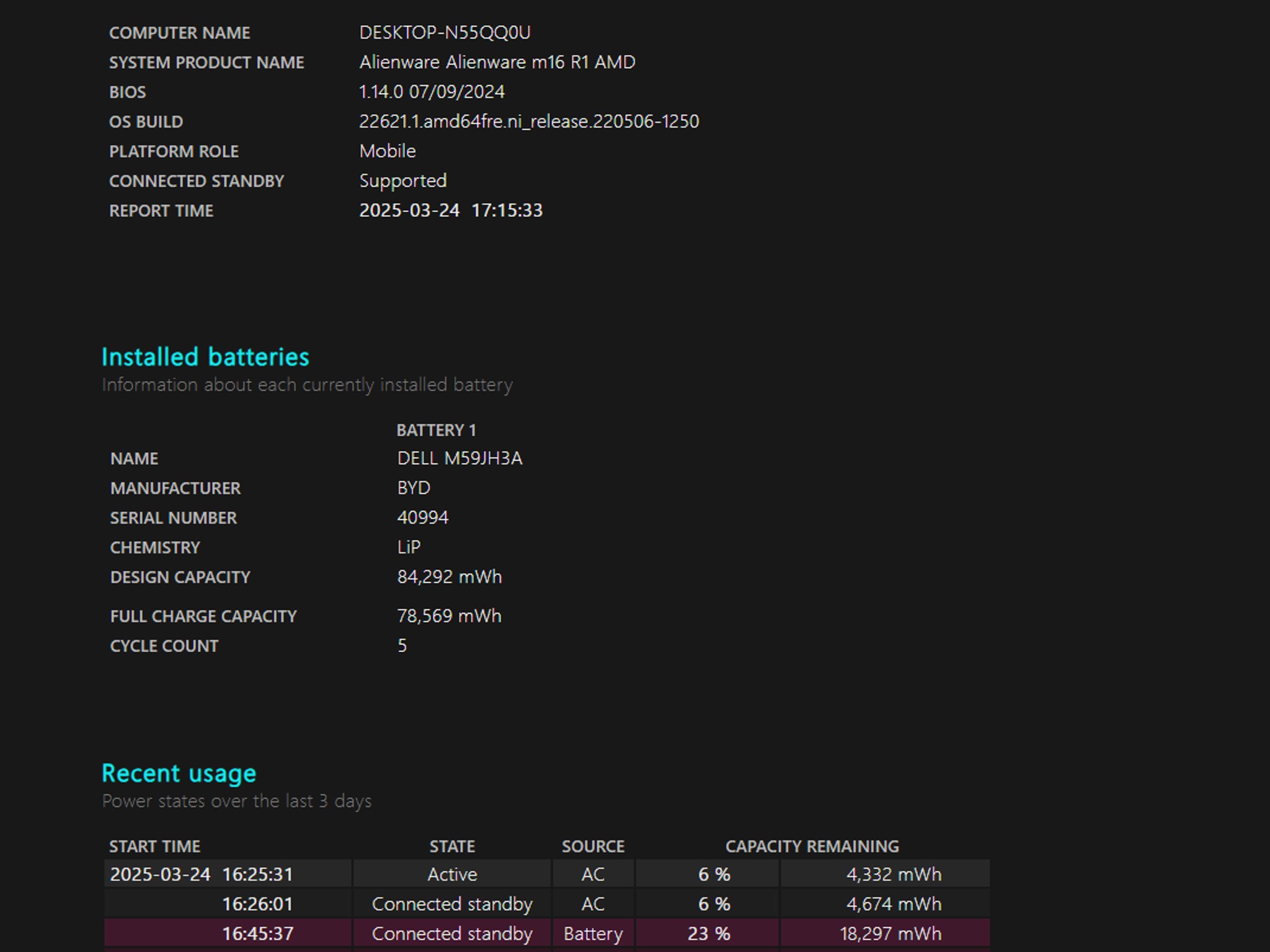The height and width of the screenshot is (952, 1270).
Task: Click the OS build value text
Action: [529, 121]
